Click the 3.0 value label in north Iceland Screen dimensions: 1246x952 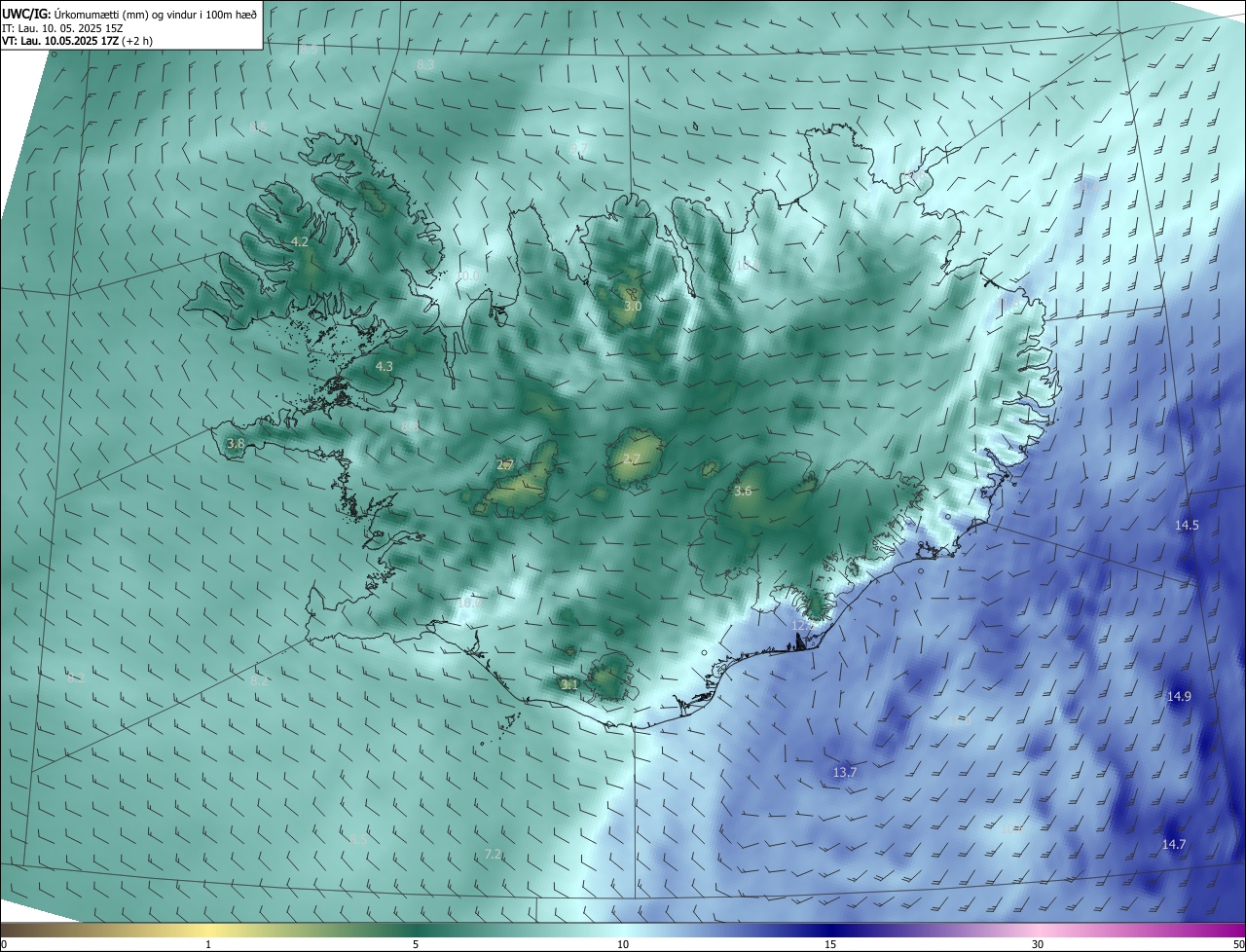tap(633, 306)
